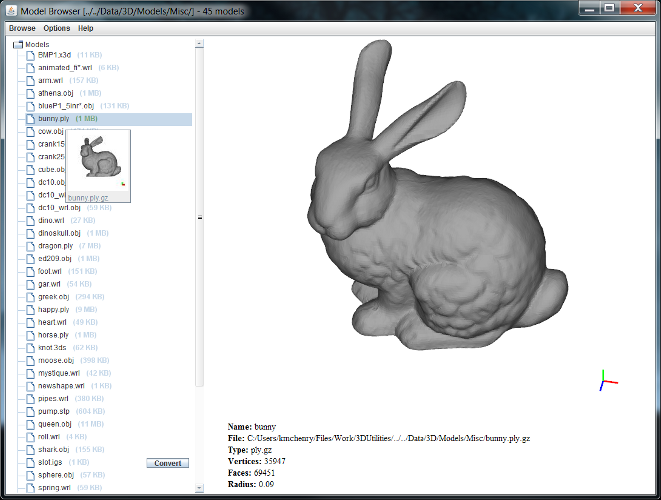Select the file icon of dinoskull.obj

click(30, 234)
